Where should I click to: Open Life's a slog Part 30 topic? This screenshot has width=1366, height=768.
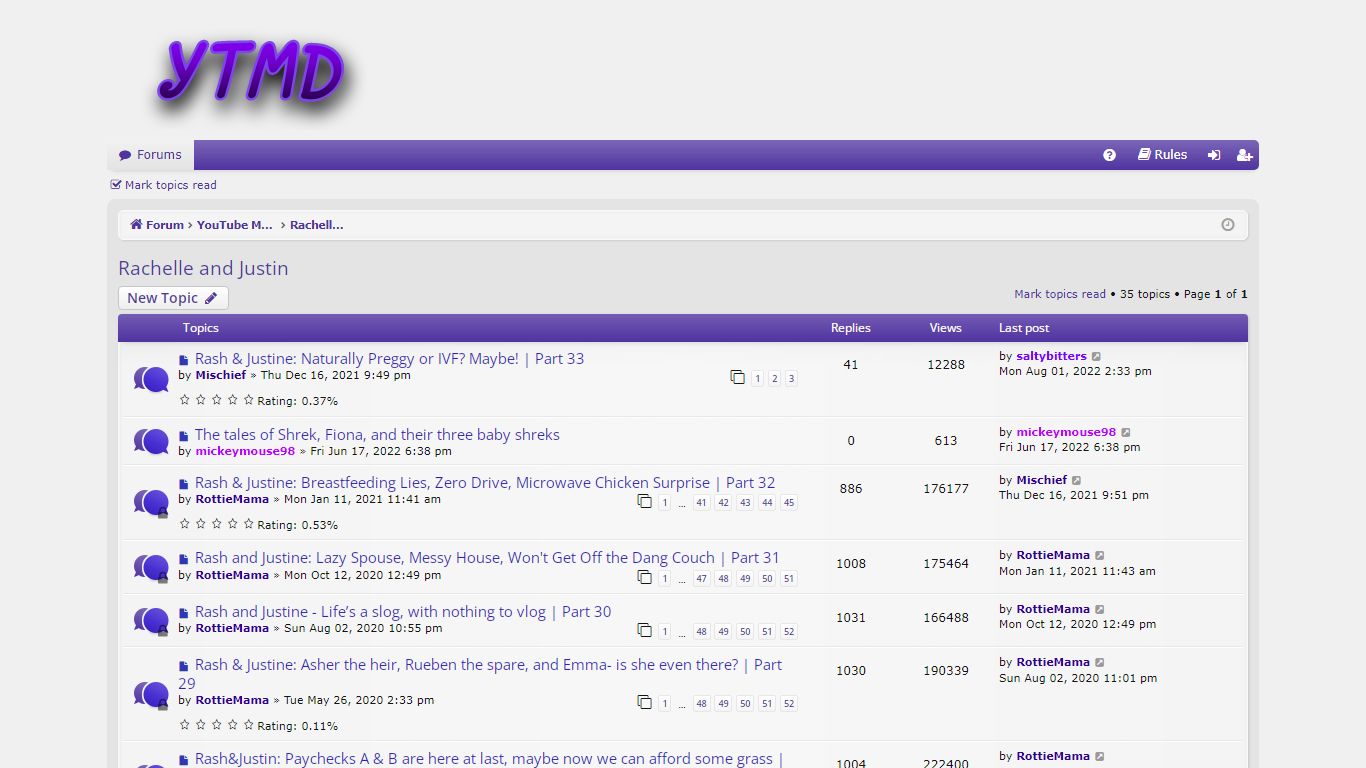pyautogui.click(x=403, y=611)
